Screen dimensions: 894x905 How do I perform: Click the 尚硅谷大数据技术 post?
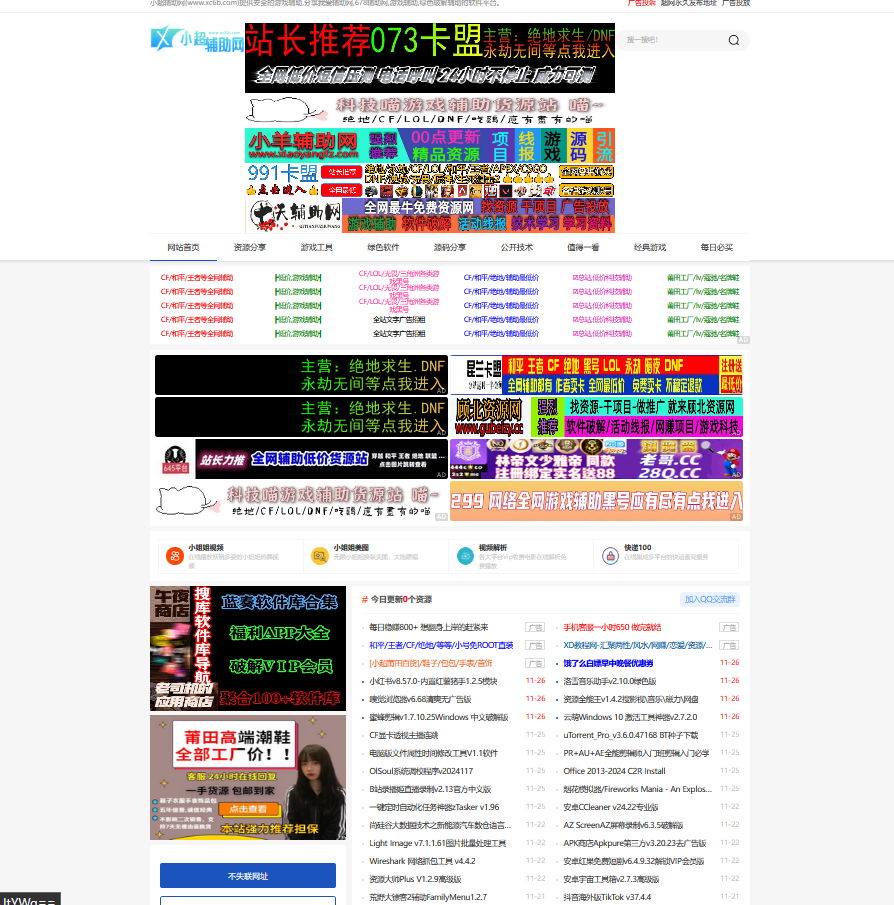tap(440, 825)
